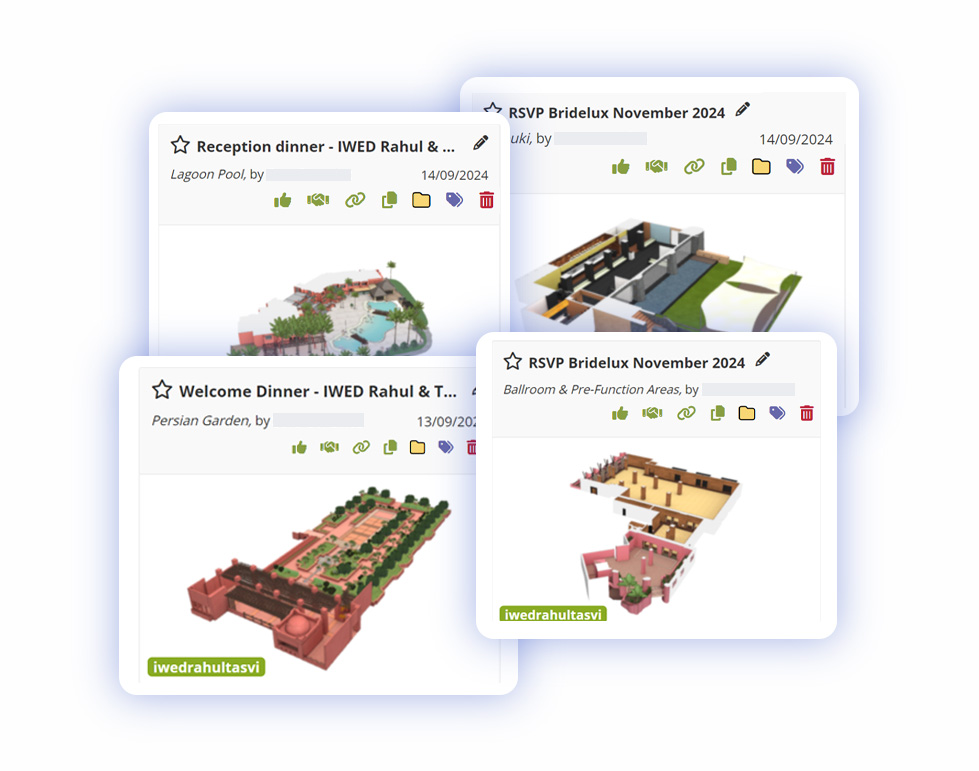979x771 pixels.
Task: Star the Welcome Dinner card as favorite
Action: pos(162,390)
